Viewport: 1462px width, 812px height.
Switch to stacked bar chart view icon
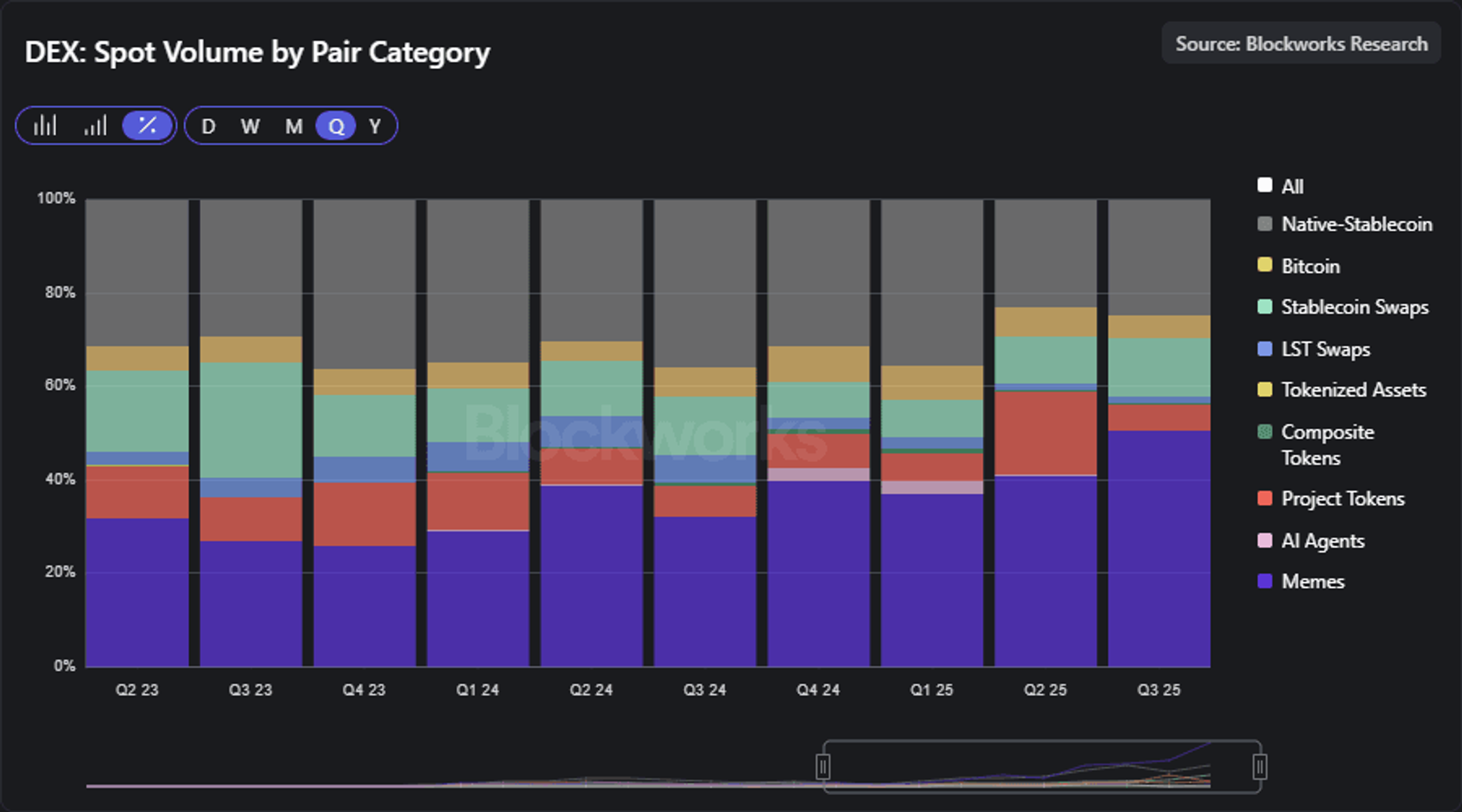point(45,126)
